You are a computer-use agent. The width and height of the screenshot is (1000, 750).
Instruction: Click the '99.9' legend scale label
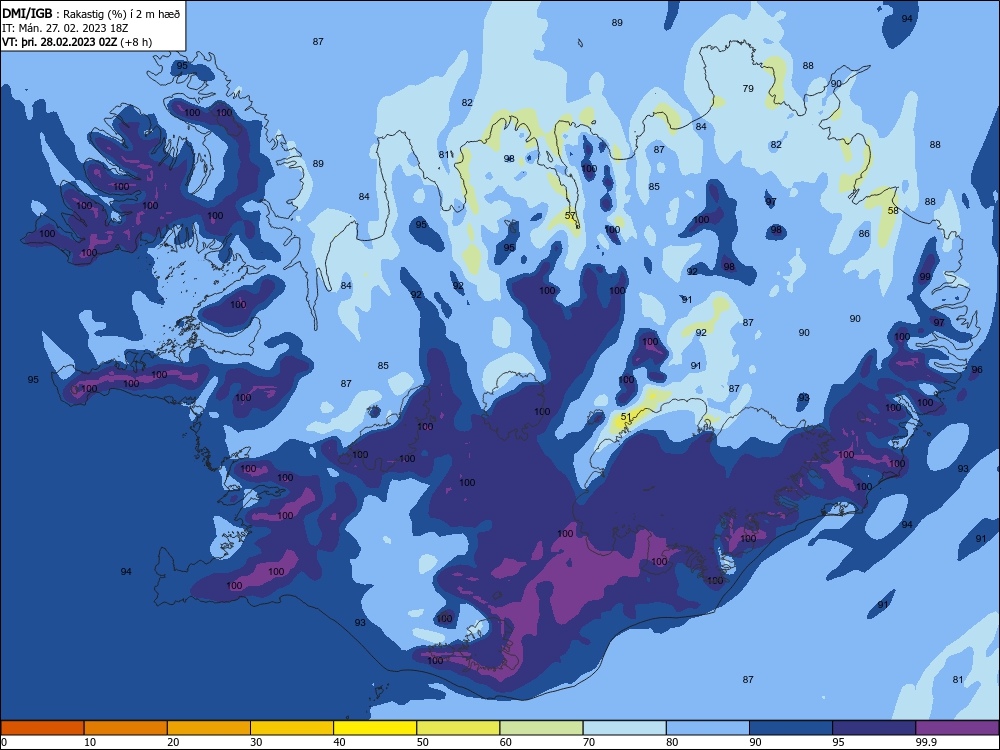(x=926, y=742)
